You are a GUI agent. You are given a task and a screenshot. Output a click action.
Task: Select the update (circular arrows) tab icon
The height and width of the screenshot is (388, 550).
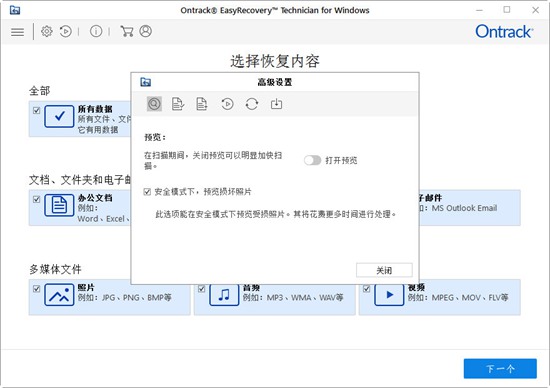(252, 104)
